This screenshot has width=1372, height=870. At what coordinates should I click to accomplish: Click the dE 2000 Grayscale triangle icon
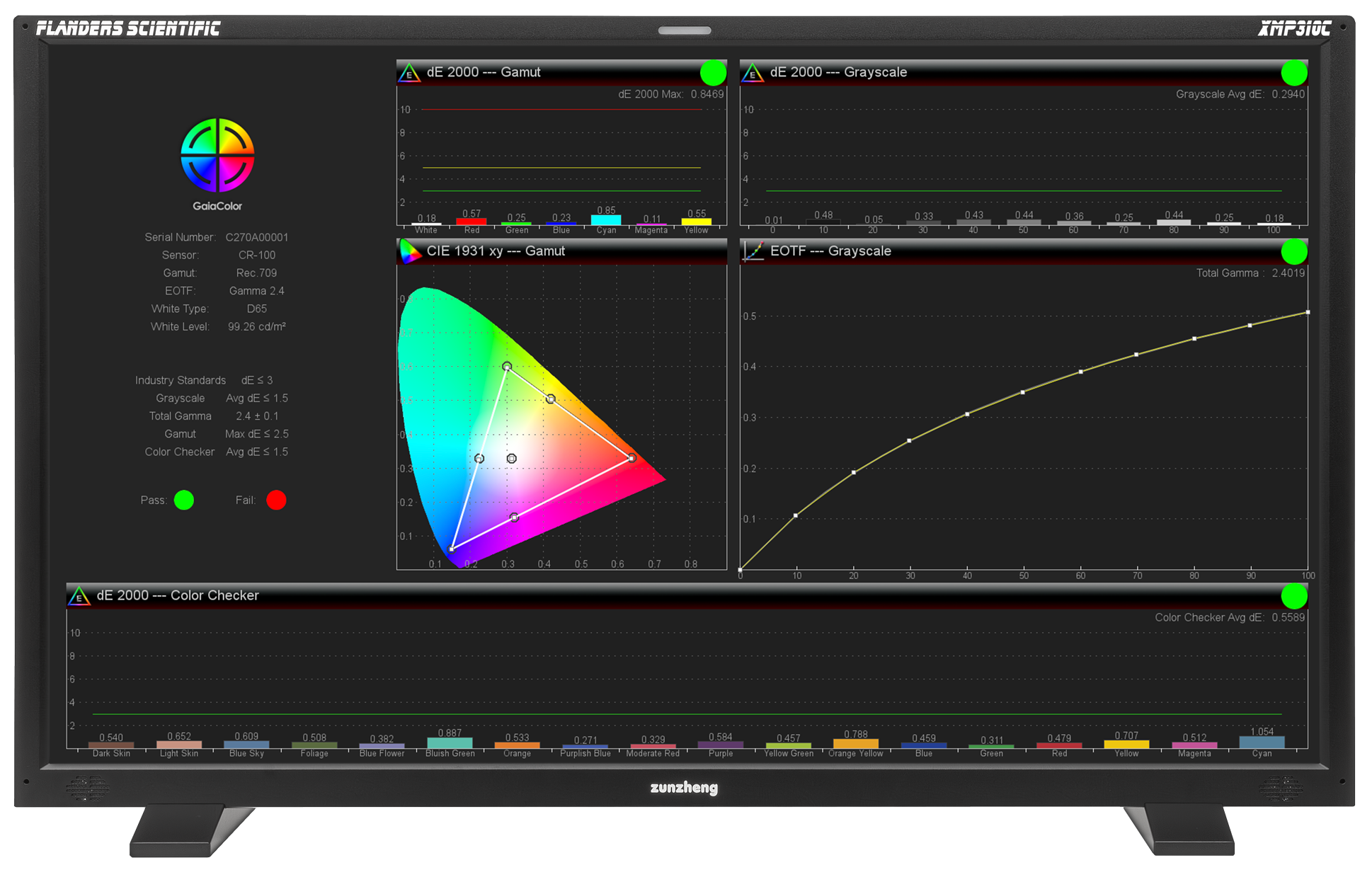pos(753,73)
